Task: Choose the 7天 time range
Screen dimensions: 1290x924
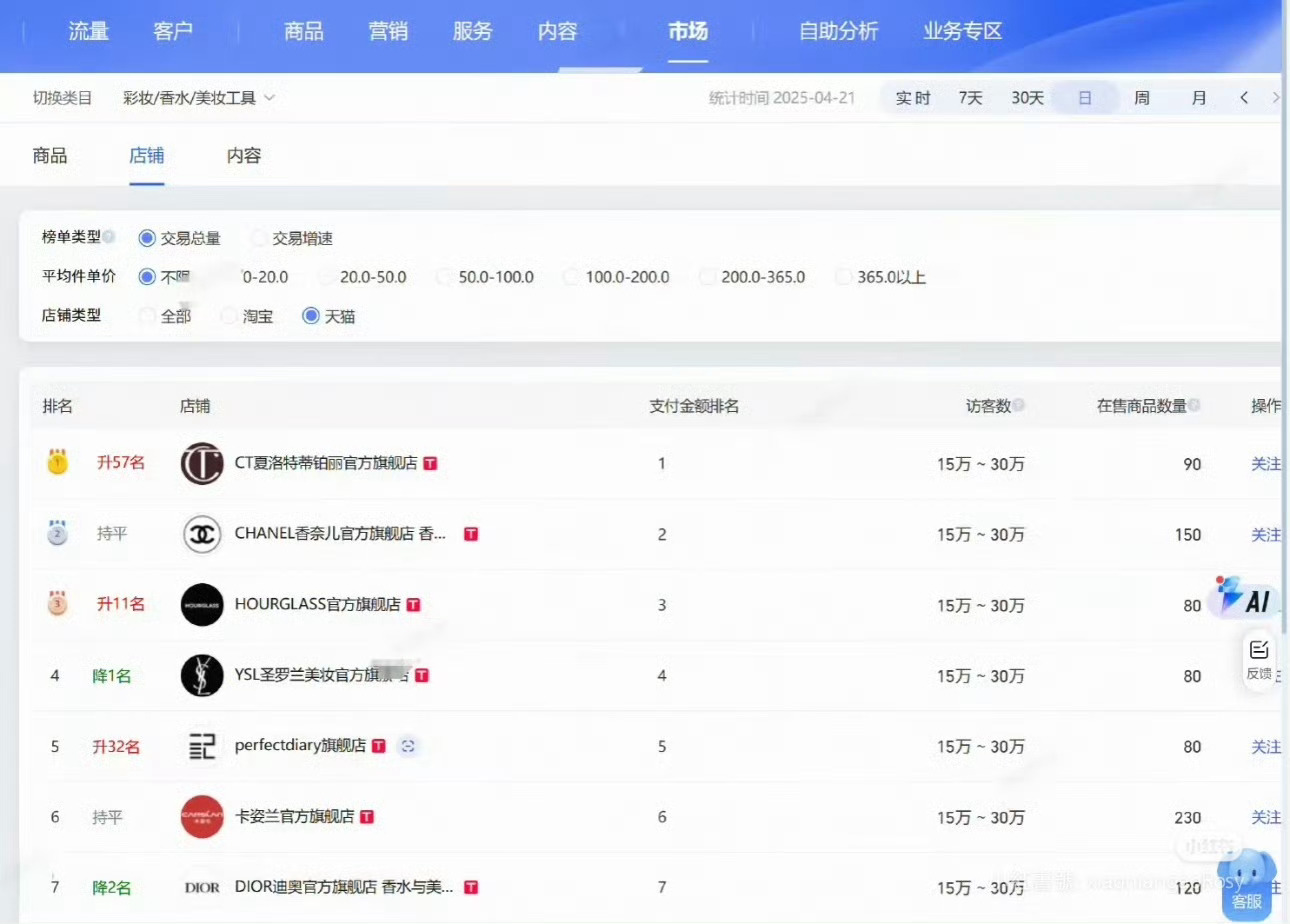Action: (x=971, y=98)
